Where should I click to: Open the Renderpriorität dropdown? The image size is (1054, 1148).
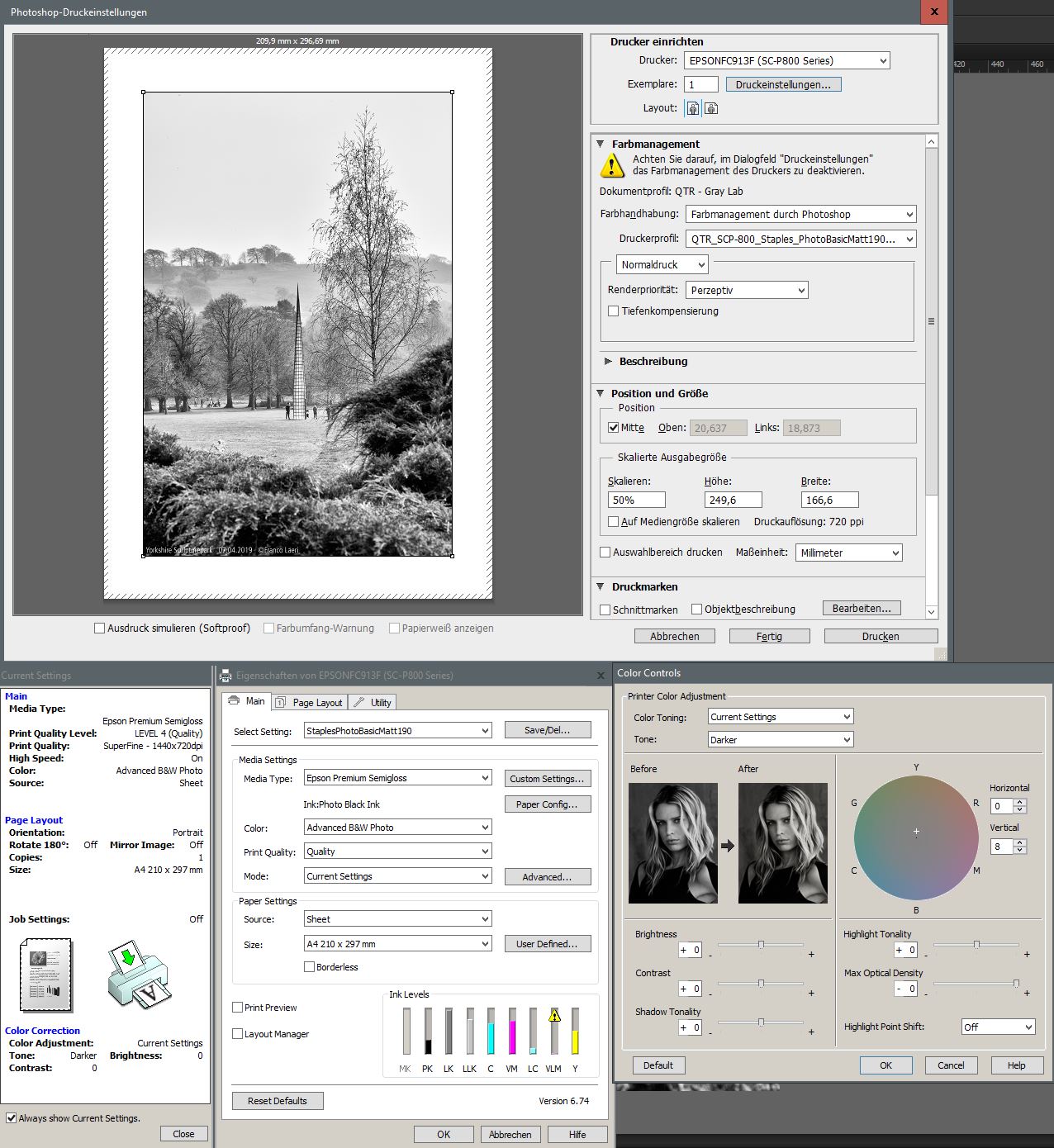(747, 290)
